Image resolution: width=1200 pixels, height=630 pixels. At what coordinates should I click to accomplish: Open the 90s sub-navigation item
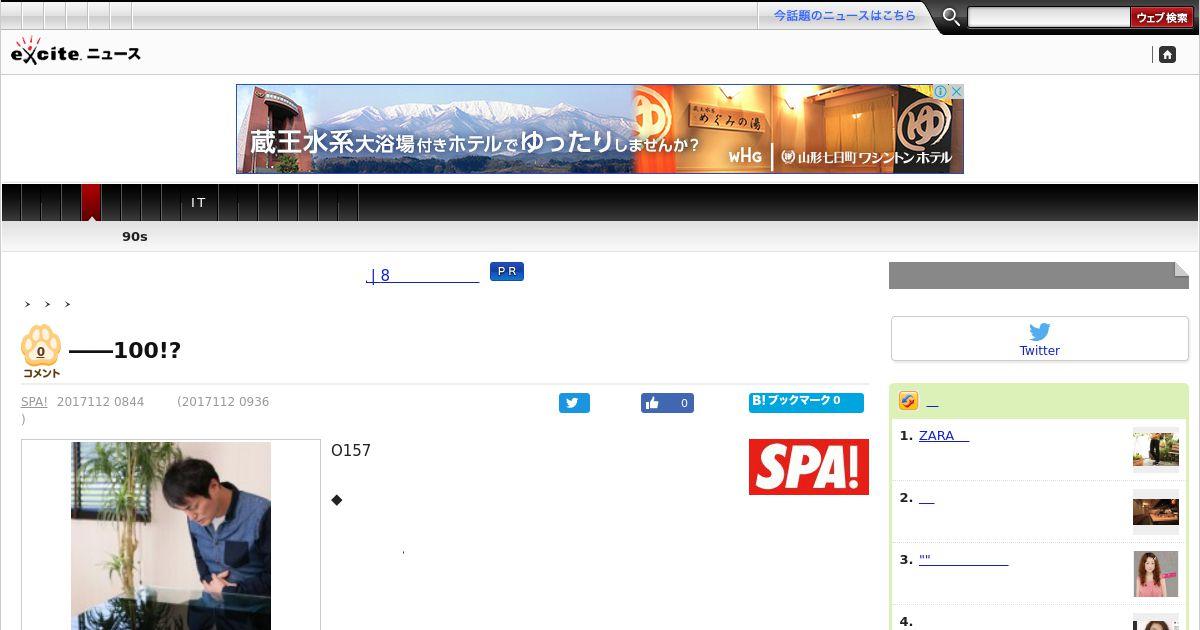tap(135, 237)
